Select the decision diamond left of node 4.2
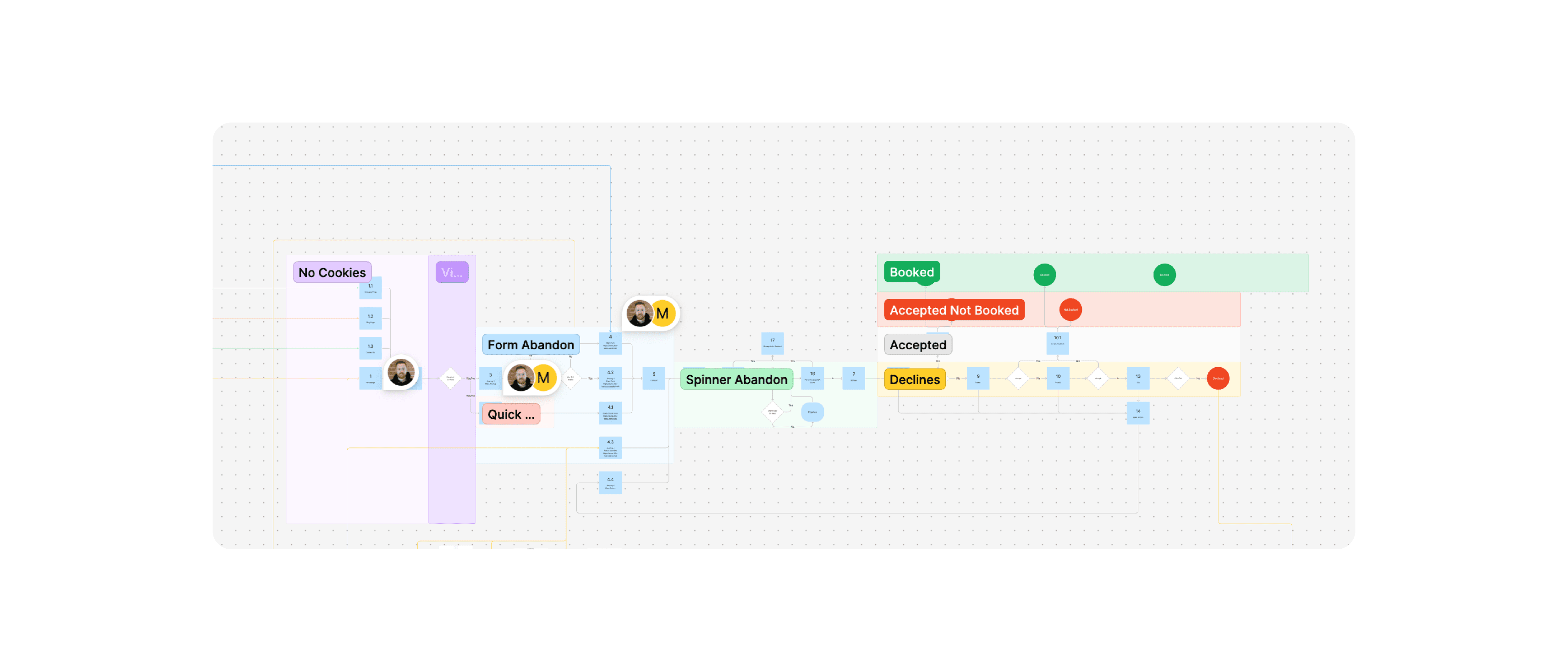This screenshot has height=672, width=1568. [570, 378]
